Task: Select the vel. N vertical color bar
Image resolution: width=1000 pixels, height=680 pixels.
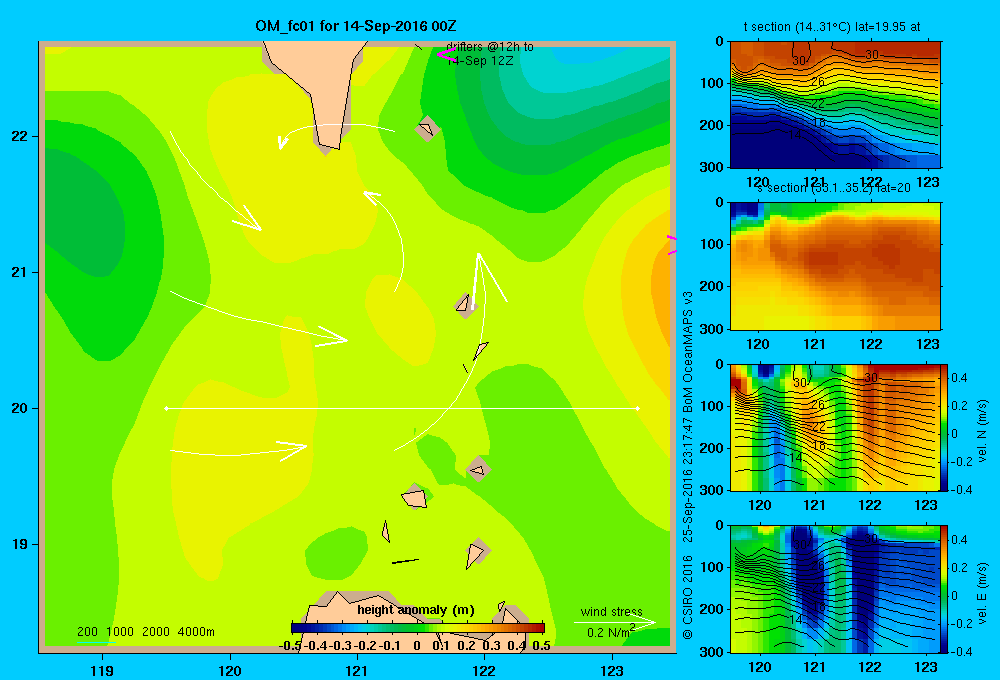Action: point(945,427)
